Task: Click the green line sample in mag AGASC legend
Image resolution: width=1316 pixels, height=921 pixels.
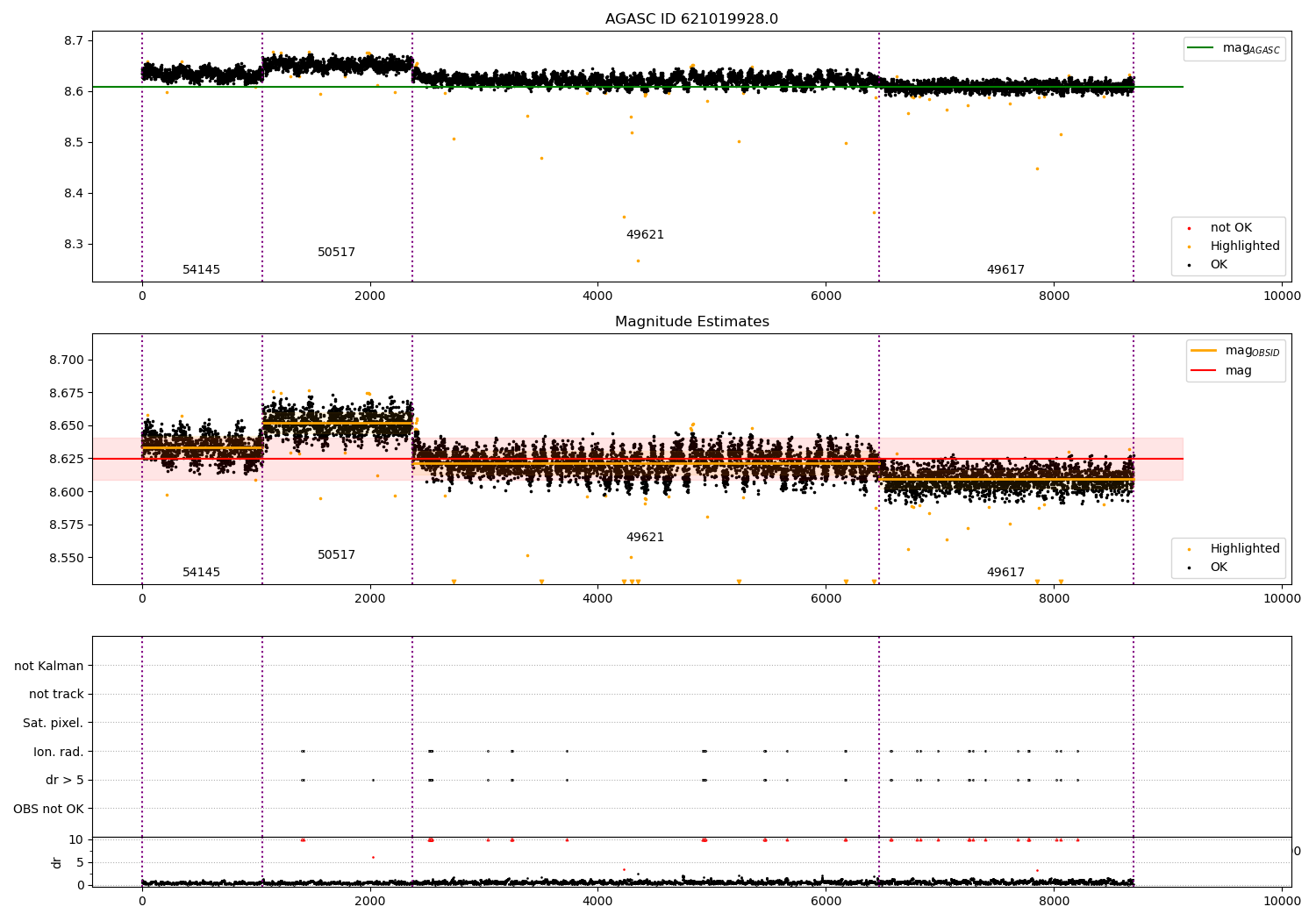Action: coord(1201,48)
